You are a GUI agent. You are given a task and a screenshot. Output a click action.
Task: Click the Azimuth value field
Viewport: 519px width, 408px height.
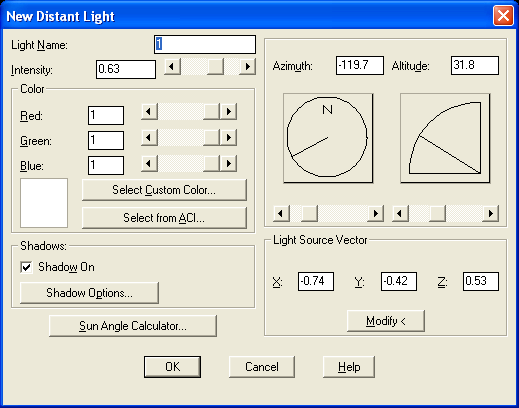360,65
